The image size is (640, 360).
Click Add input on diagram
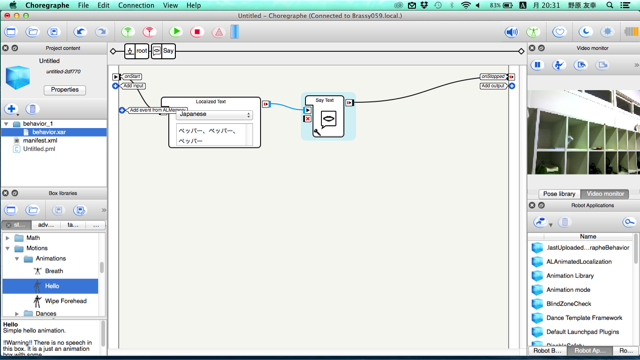click(133, 86)
